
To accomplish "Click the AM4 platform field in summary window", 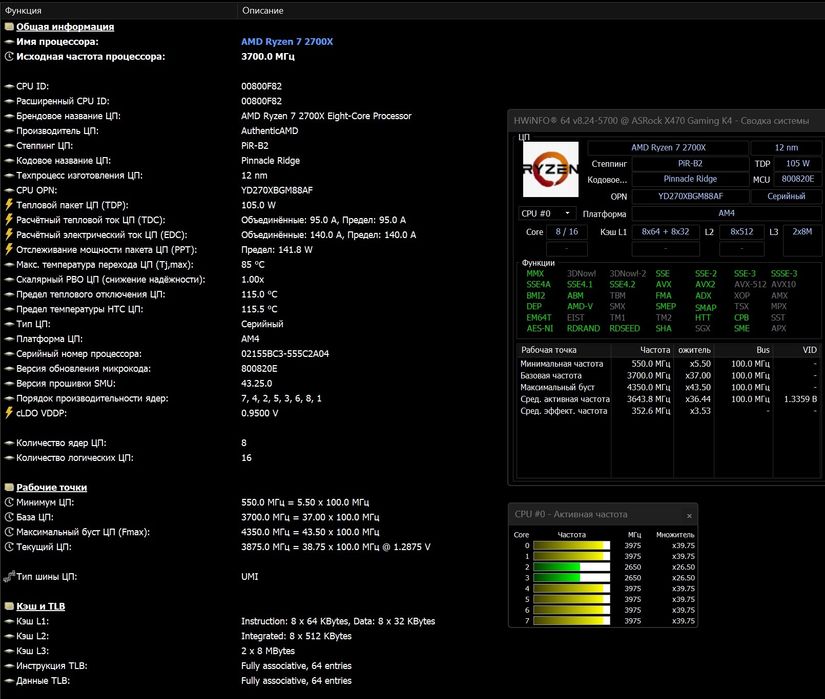I will point(726,213).
